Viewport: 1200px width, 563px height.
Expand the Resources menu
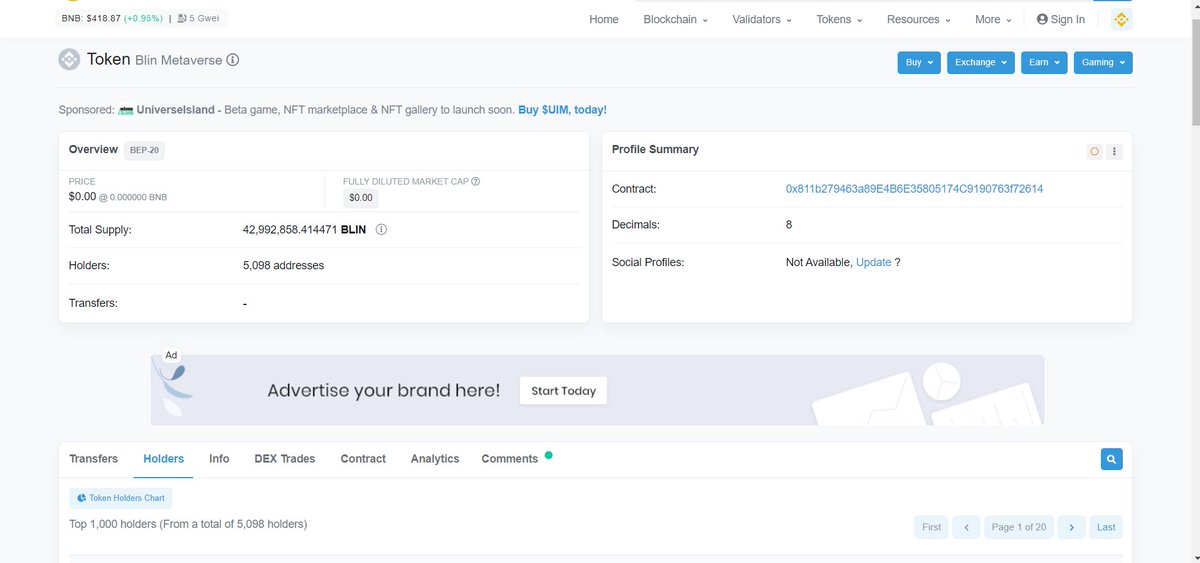[919, 19]
